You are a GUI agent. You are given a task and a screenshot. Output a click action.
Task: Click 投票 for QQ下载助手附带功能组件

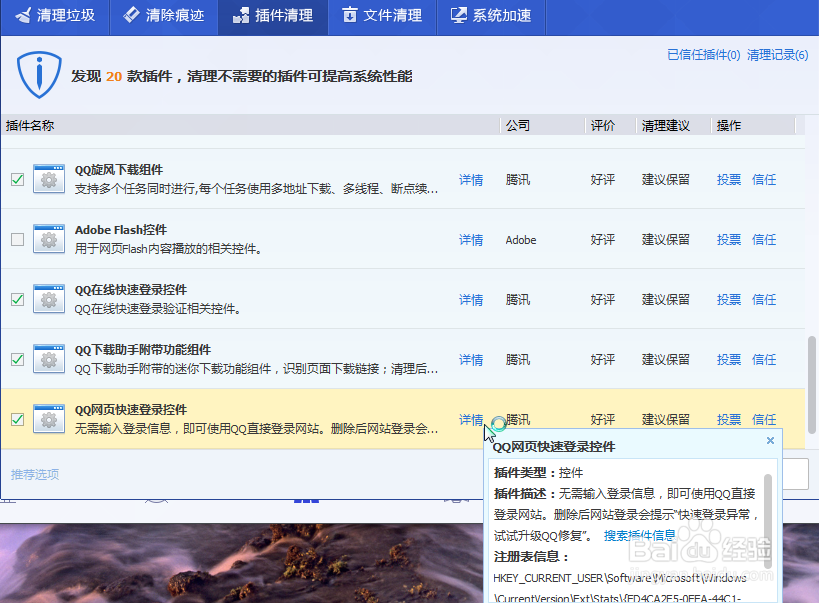729,360
